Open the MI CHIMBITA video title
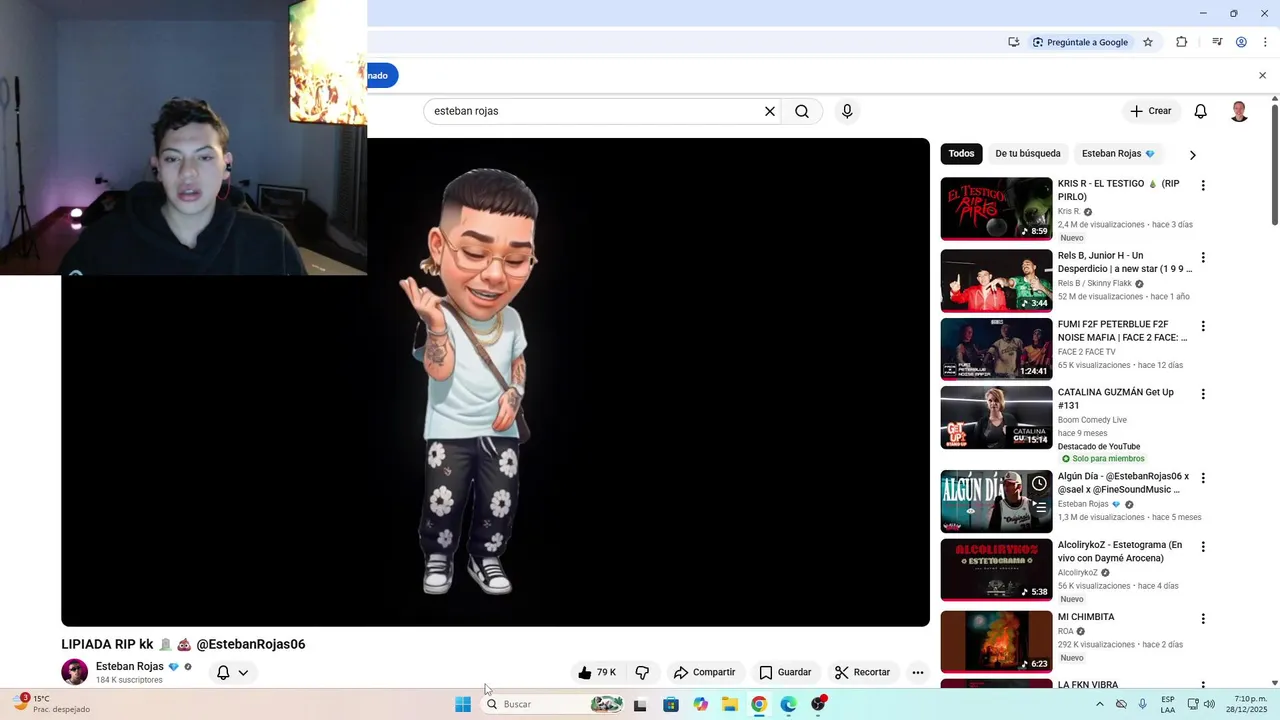Screen dimensions: 1280x720 pyautogui.click(x=1086, y=617)
